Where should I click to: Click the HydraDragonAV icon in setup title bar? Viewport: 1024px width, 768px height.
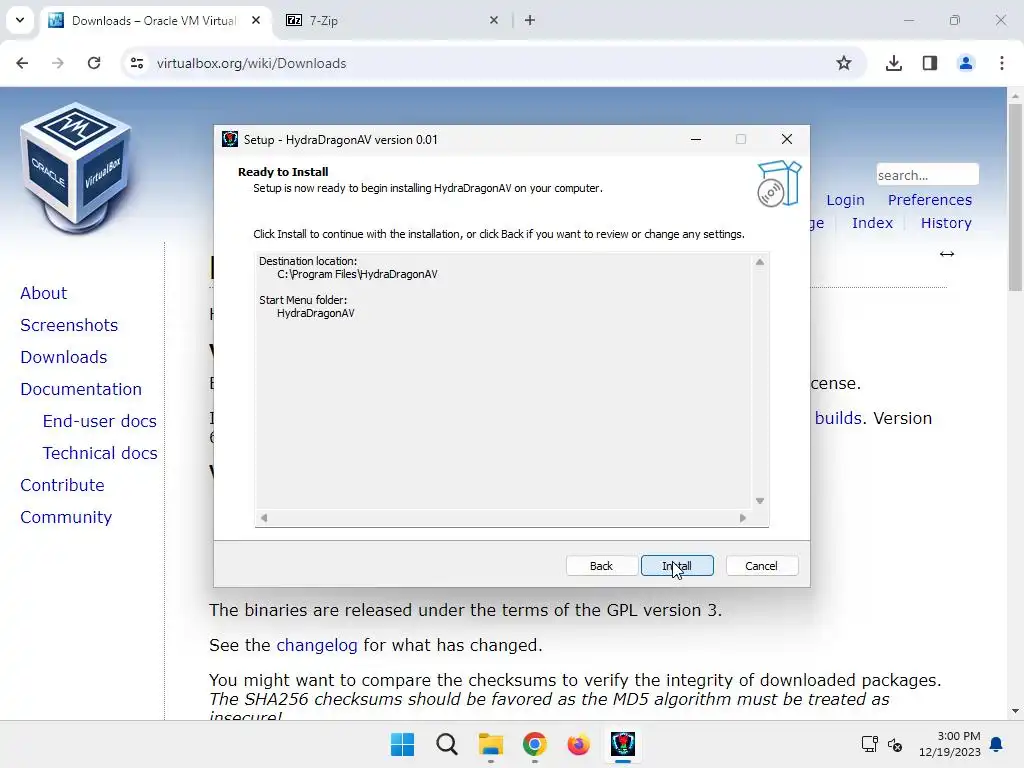tap(230, 139)
